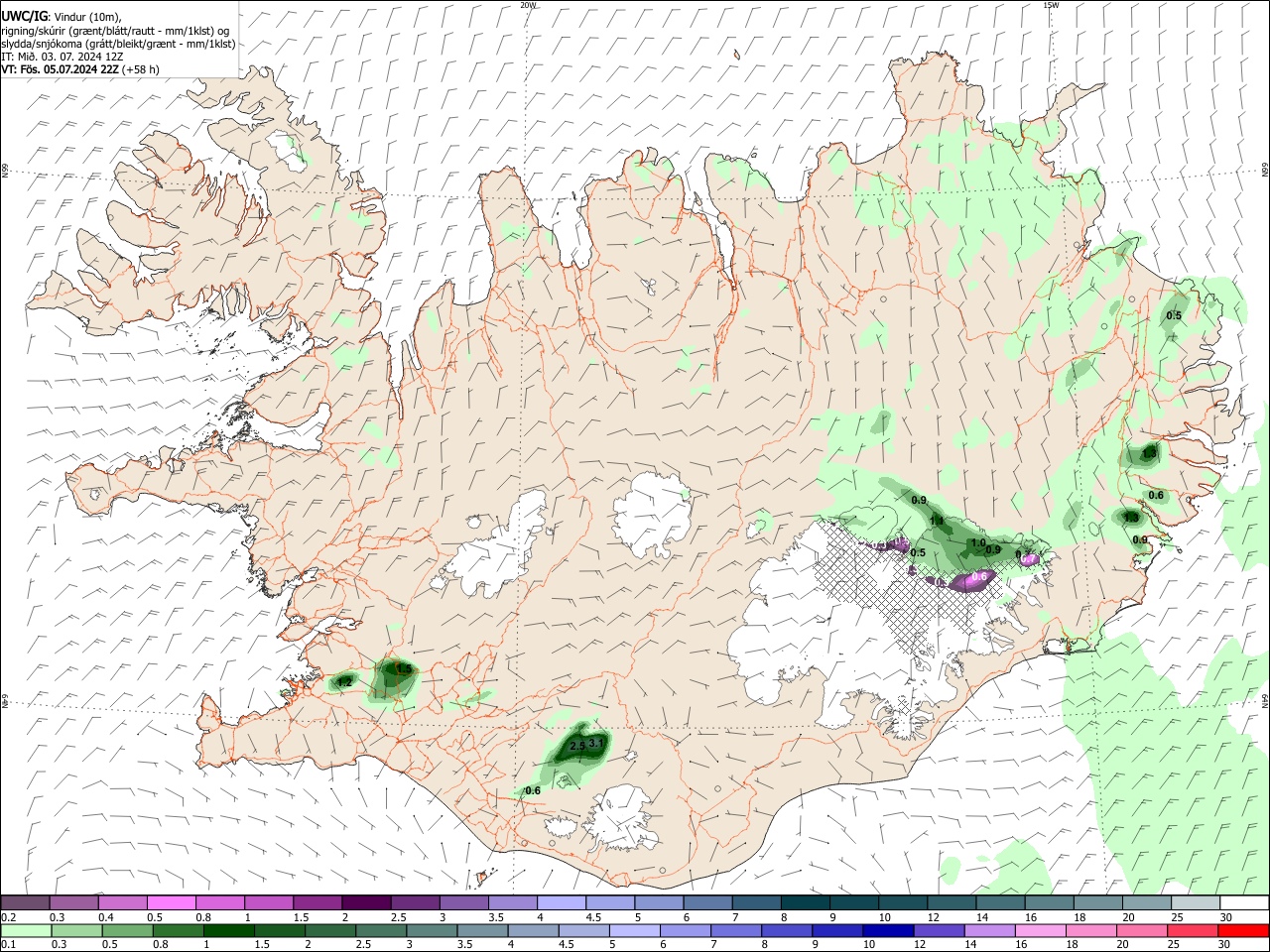Click the "1.5" rain value in the southwest
This screenshot has height=952, width=1270.
tap(404, 669)
